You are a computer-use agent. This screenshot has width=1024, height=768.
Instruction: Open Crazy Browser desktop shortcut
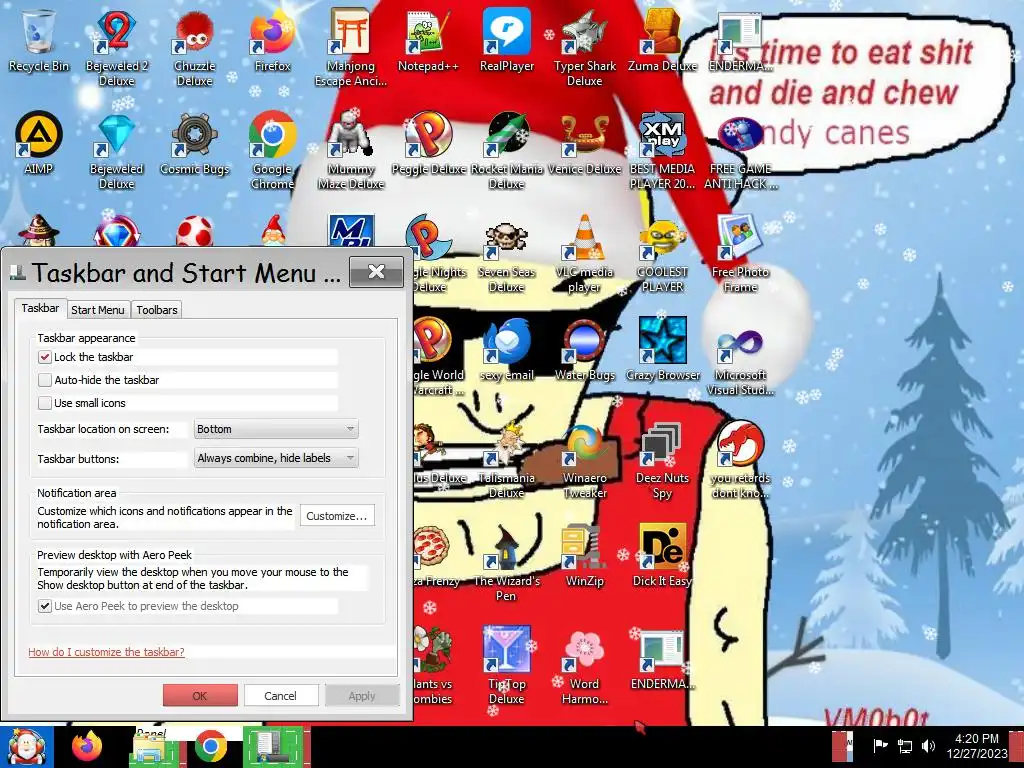662,350
